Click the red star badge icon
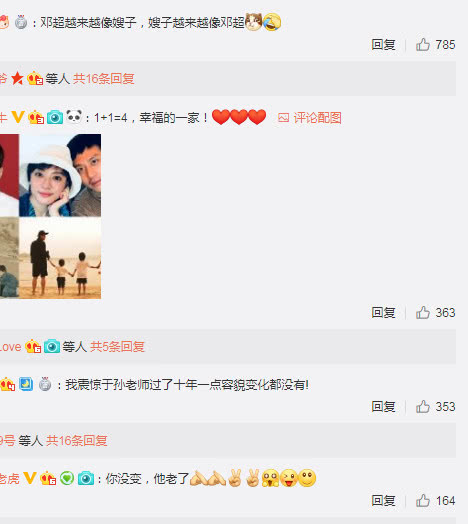This screenshot has width=468, height=524. (x=17, y=79)
